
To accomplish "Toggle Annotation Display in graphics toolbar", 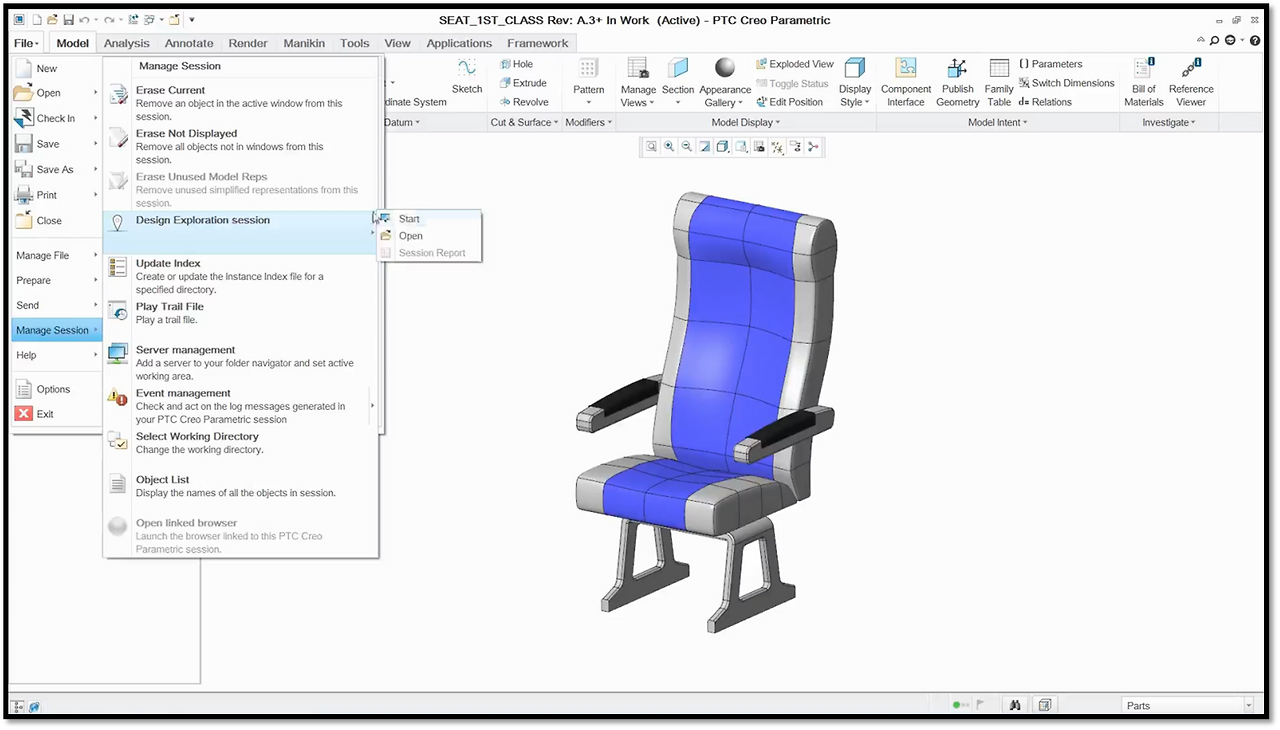I will pyautogui.click(x=795, y=146).
